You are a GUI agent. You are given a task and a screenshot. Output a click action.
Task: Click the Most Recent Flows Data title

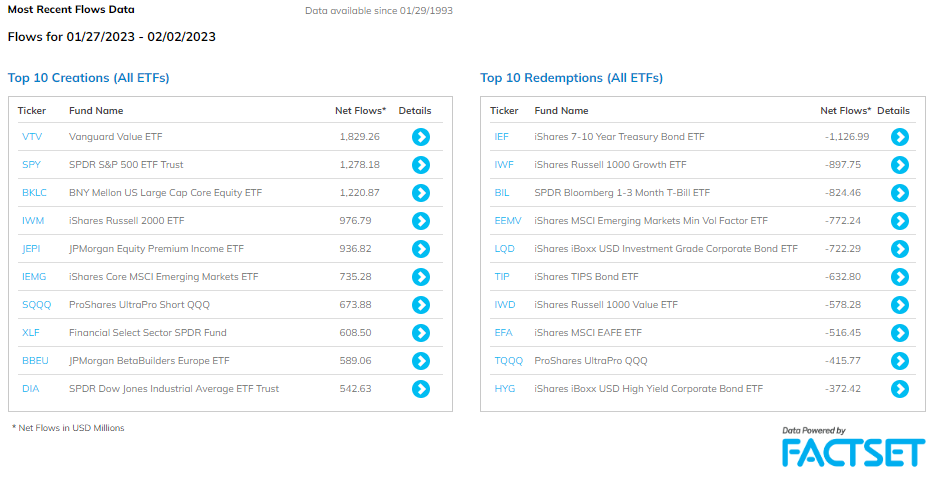[71, 10]
